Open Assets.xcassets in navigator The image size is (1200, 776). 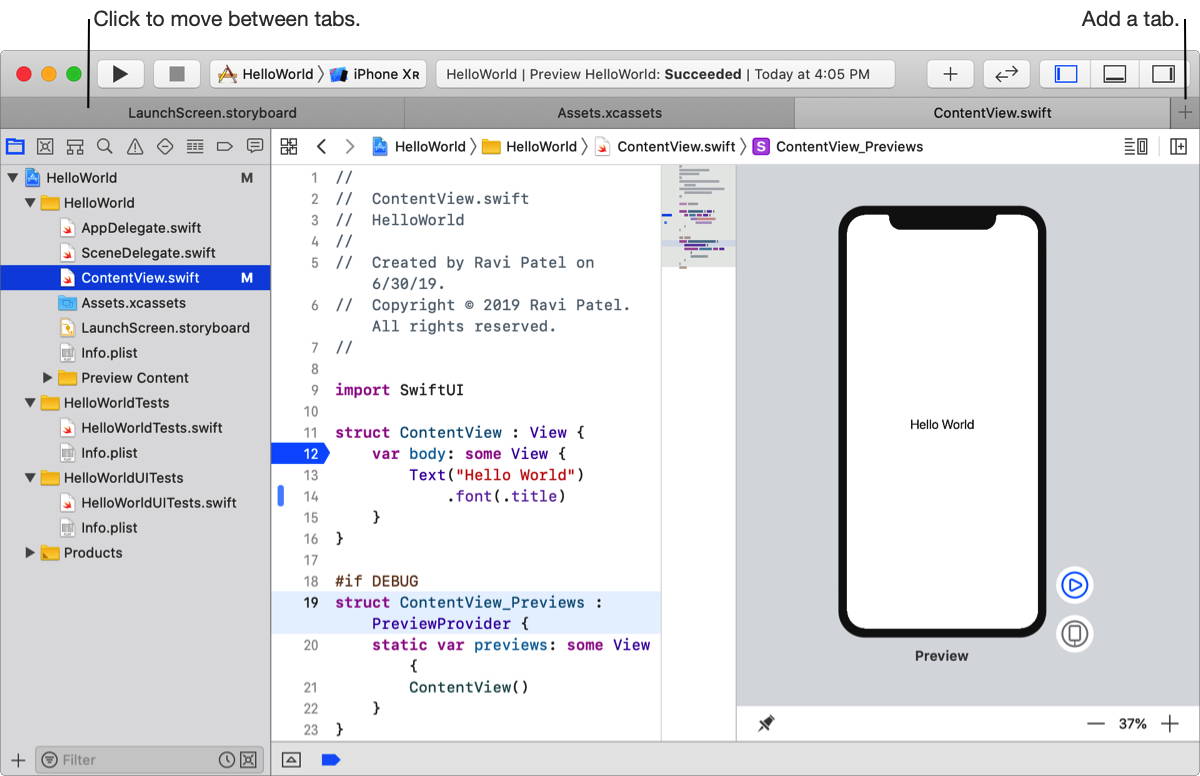click(x=135, y=303)
